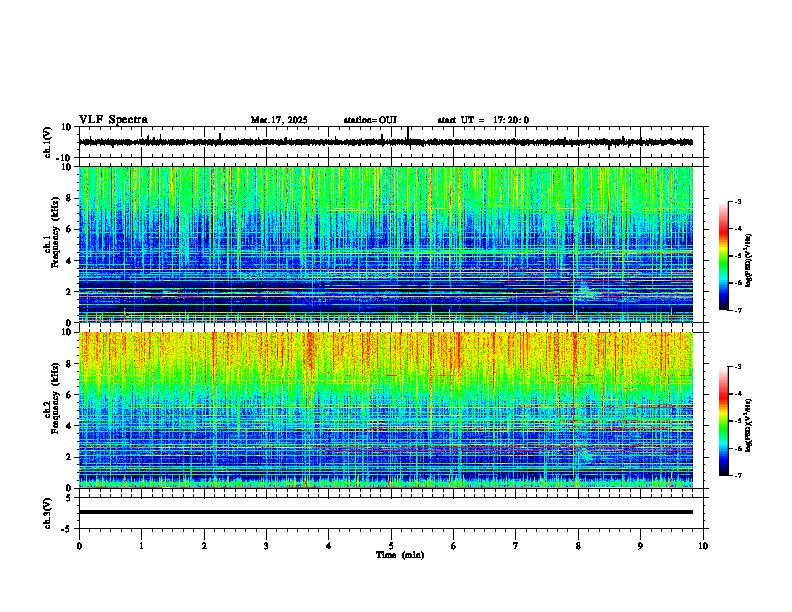Click the "-7" tick on ch.2 color bar

click(x=737, y=476)
